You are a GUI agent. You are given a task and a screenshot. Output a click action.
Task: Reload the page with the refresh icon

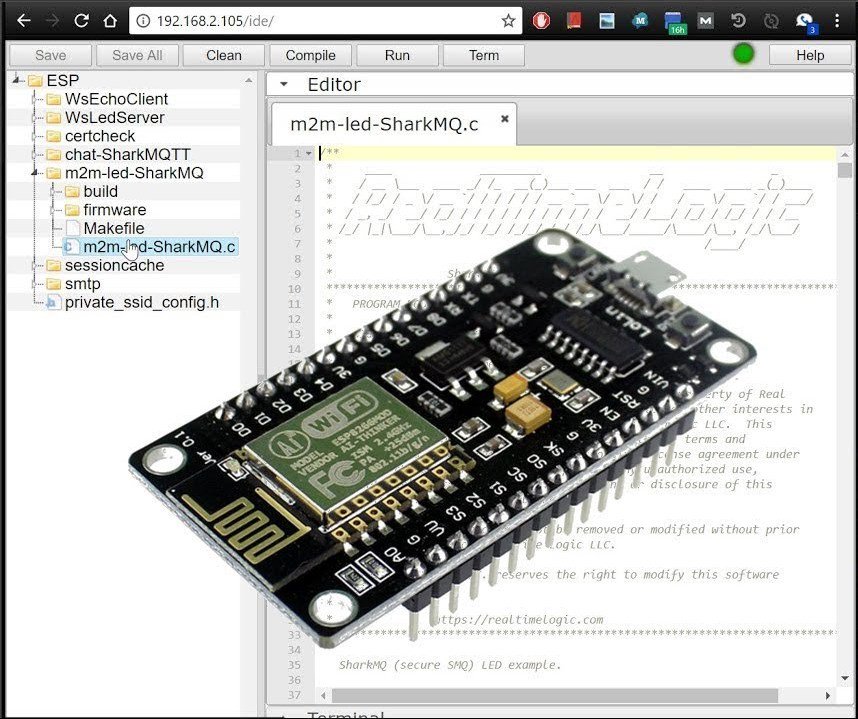point(81,21)
